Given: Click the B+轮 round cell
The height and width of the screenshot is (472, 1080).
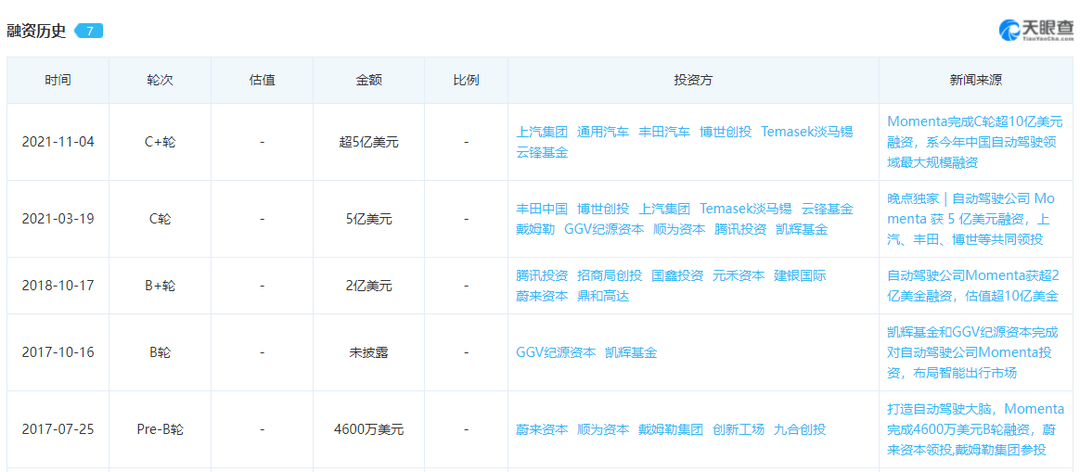Looking at the screenshot, I should pyautogui.click(x=160, y=285).
